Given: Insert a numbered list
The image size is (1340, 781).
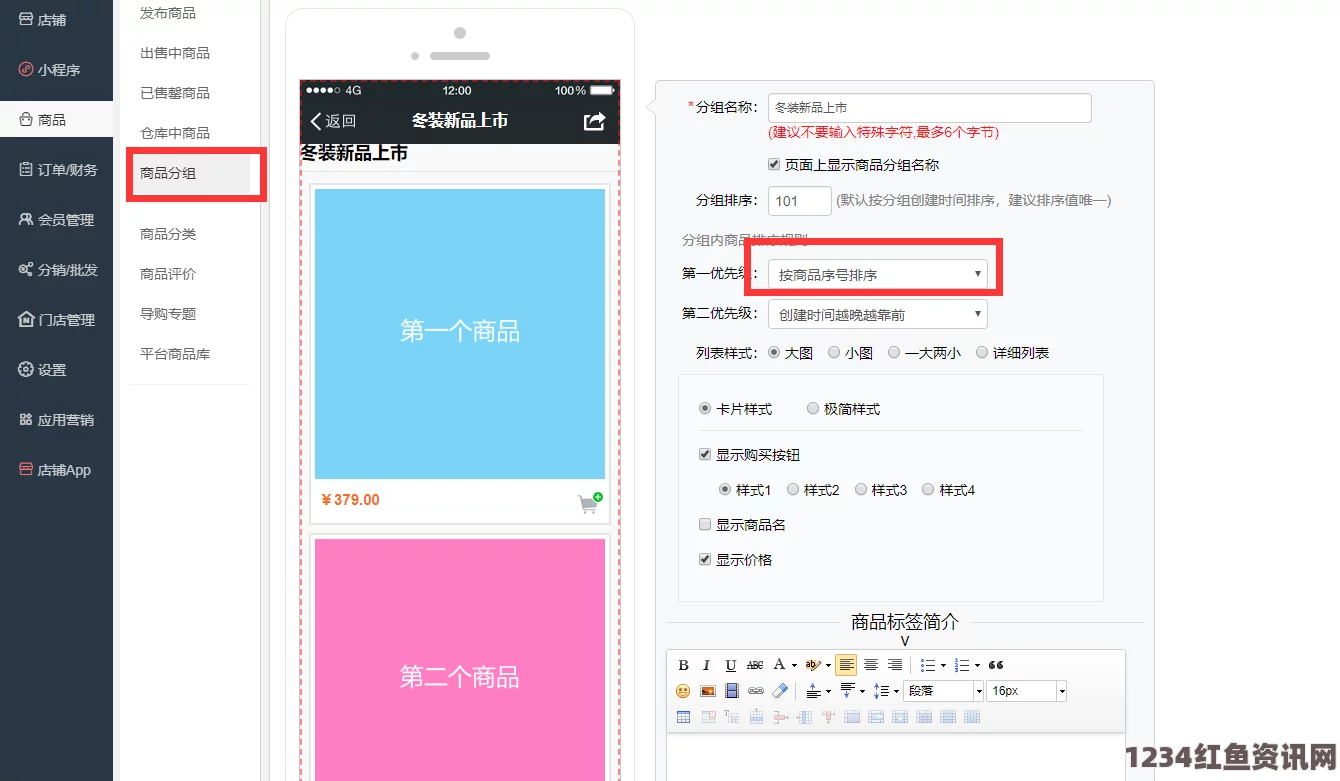Looking at the screenshot, I should 961,665.
